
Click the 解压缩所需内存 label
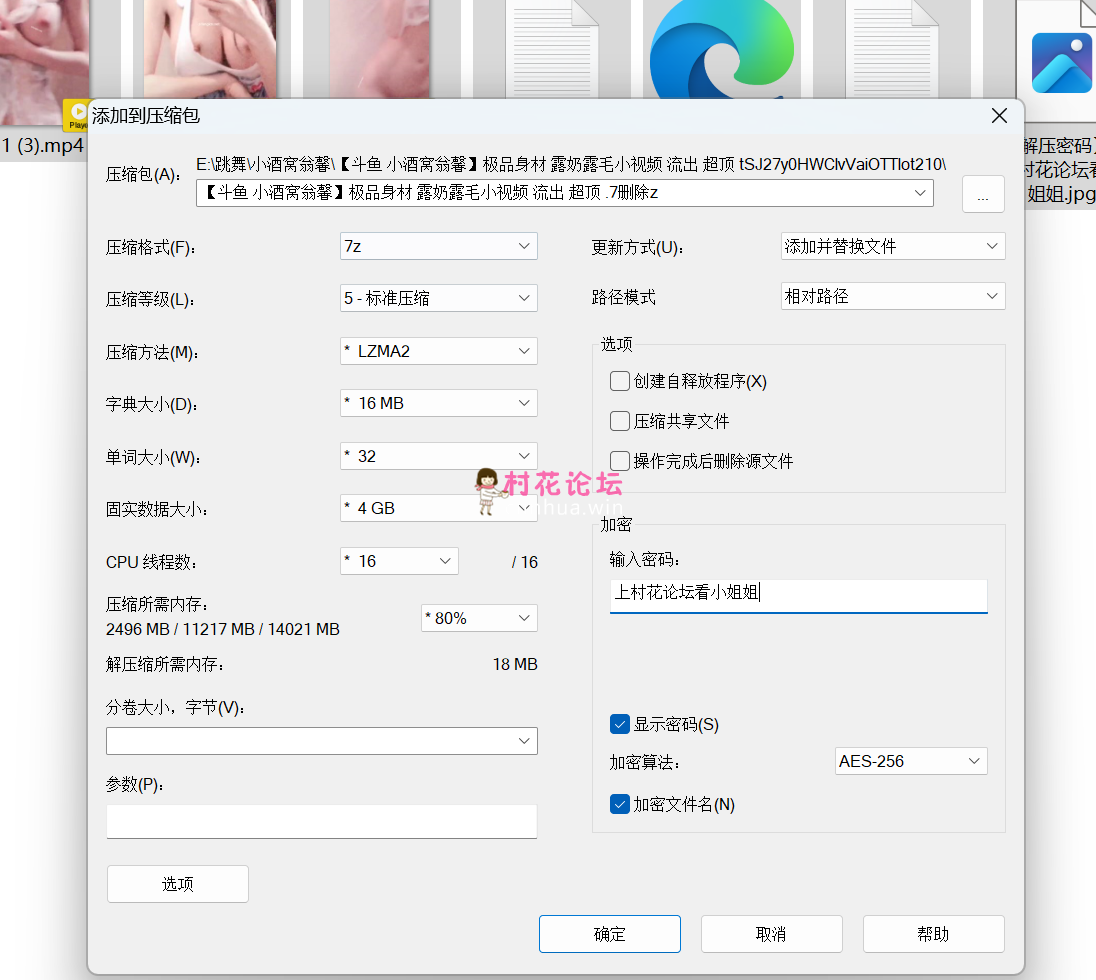165,664
